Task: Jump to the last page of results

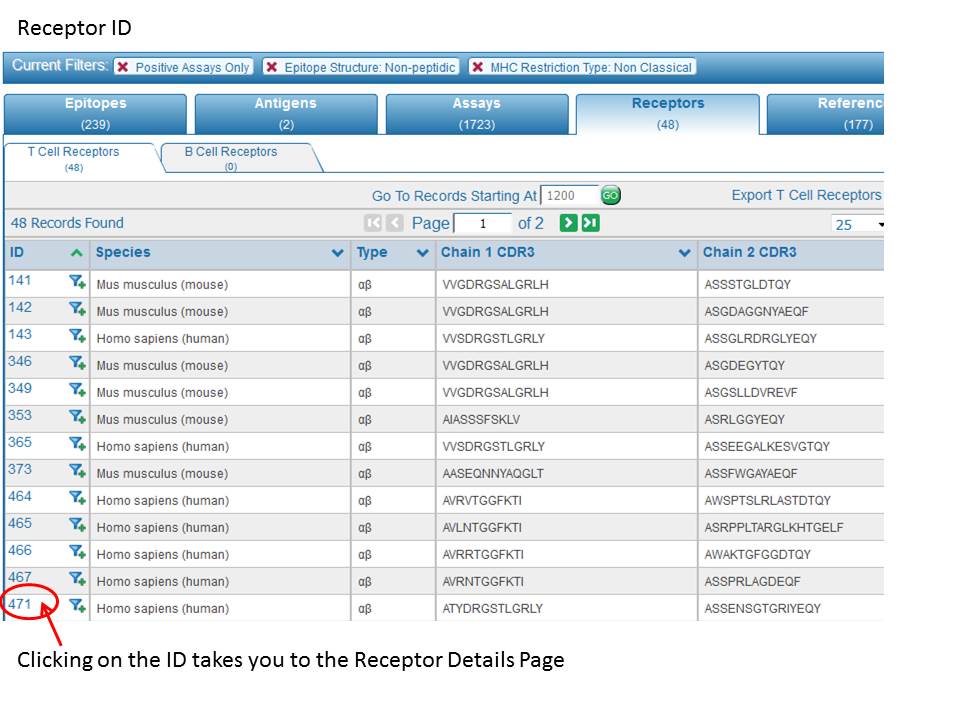Action: coord(590,223)
